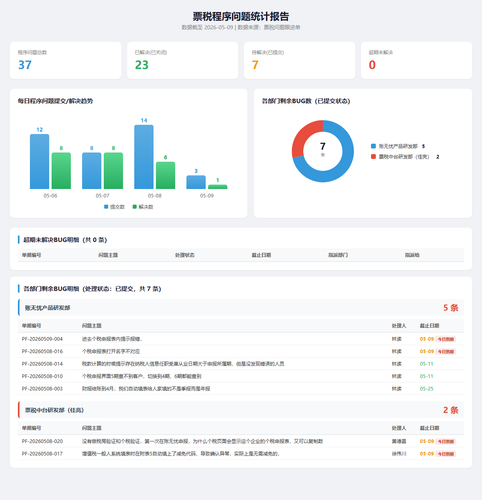Click the green bar for 05-08 showing 6
This screenshot has width=482, height=500.
166,175
